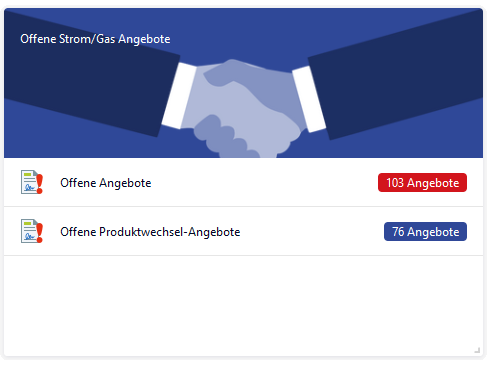Click the number 76 in the blue badge
Screen dimensions: 489x365
coord(398,232)
